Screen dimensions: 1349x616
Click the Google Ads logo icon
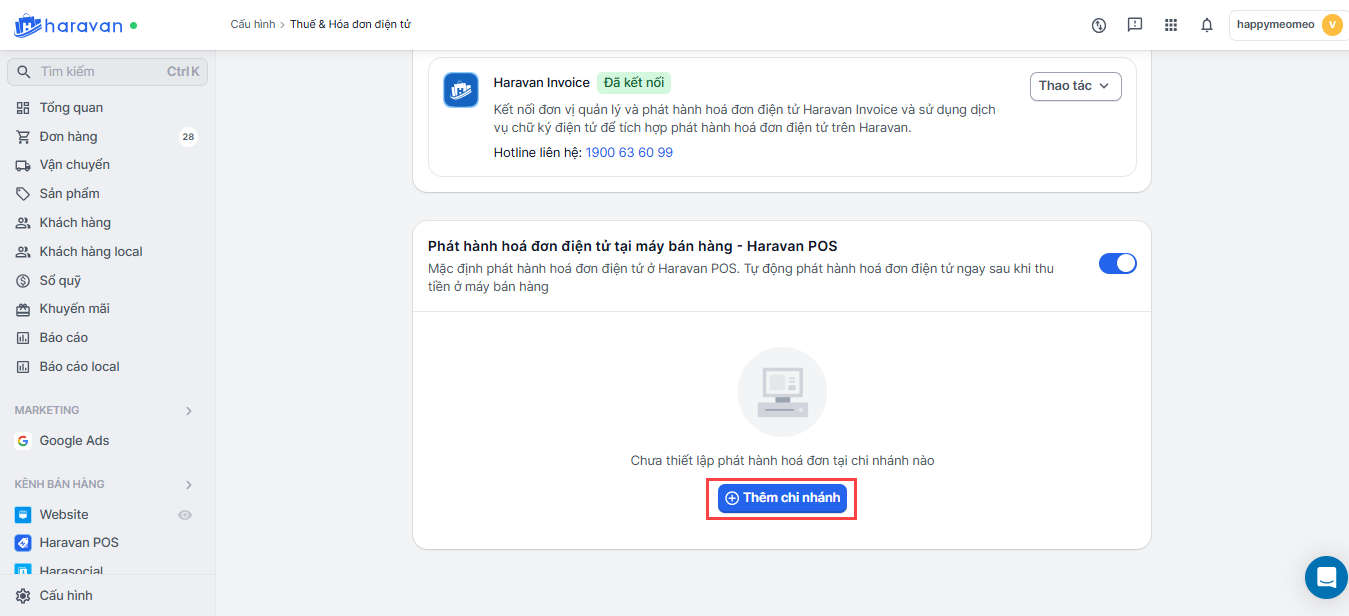pyautogui.click(x=23, y=441)
